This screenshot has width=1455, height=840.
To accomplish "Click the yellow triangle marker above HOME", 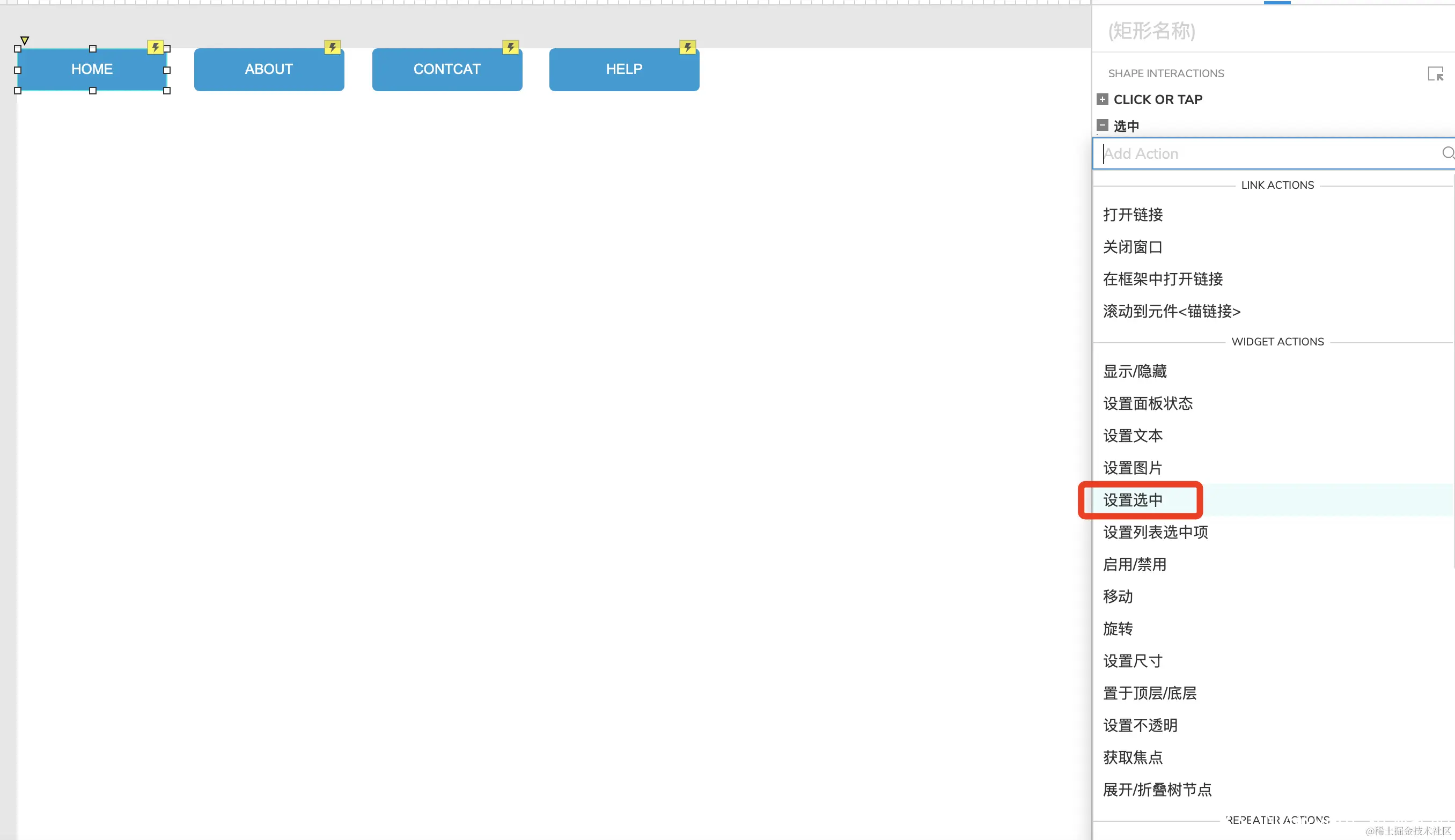I will pos(25,40).
